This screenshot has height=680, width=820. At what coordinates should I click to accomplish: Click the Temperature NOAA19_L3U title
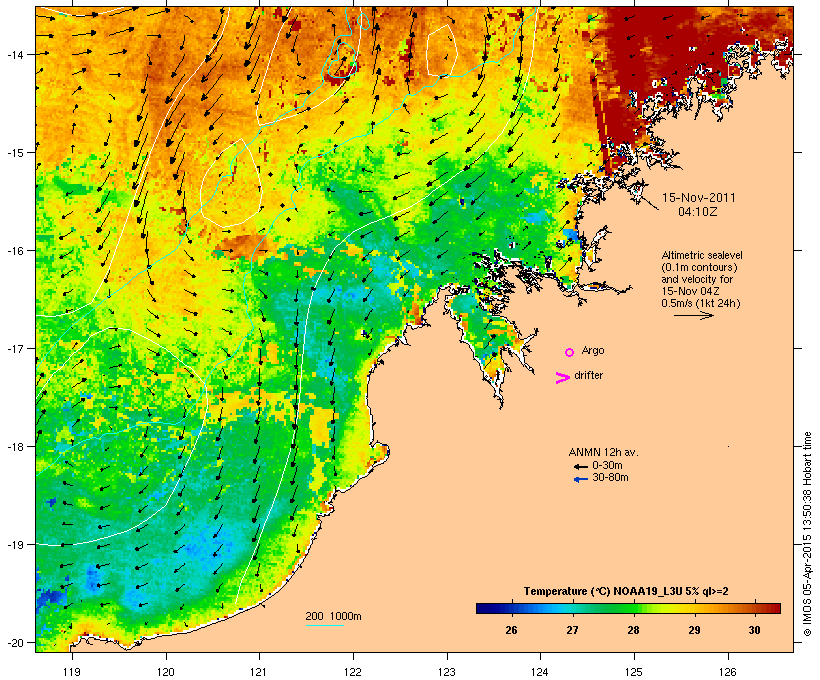(626, 591)
